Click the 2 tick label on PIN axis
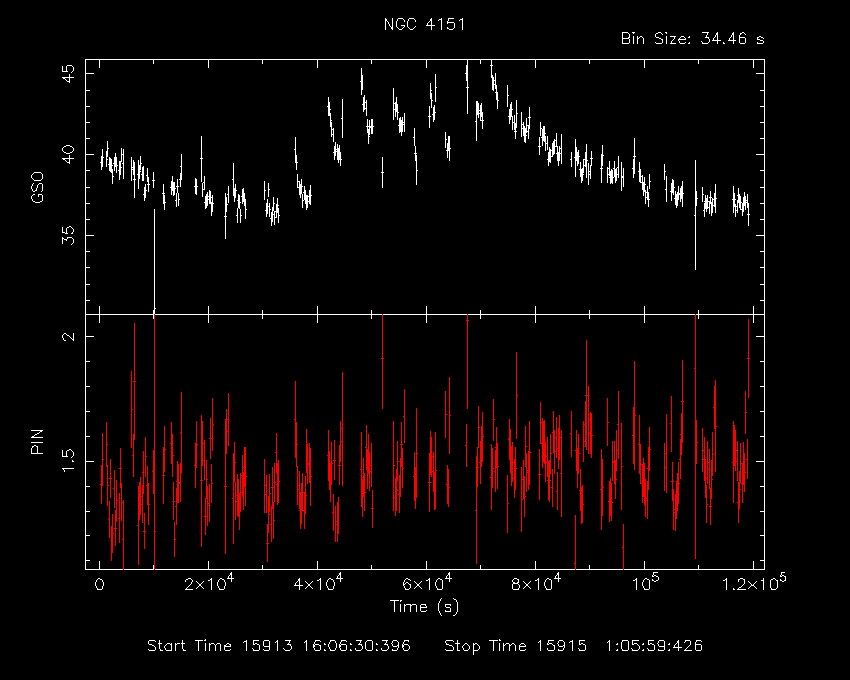Image resolution: width=850 pixels, height=680 pixels. pyautogui.click(x=69, y=336)
